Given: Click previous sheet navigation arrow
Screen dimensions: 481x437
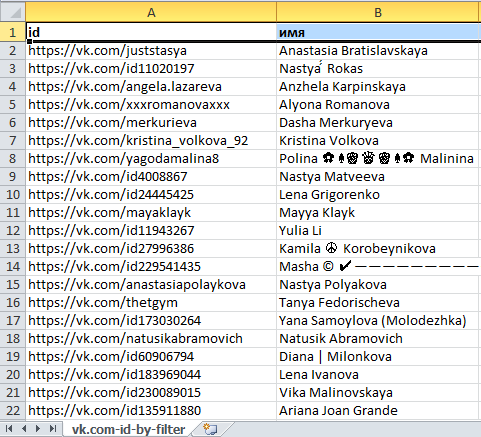Looking at the screenshot, I should [24, 428].
